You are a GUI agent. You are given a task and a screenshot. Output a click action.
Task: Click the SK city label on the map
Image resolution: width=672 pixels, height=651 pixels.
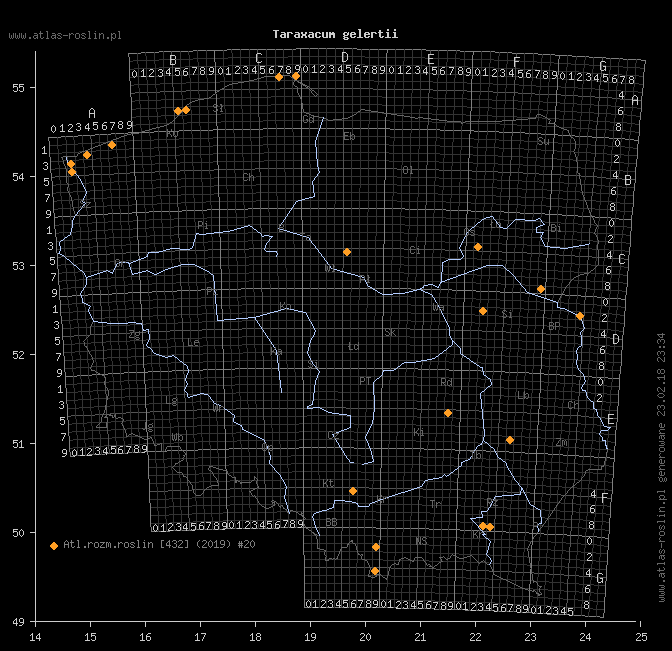tap(390, 333)
